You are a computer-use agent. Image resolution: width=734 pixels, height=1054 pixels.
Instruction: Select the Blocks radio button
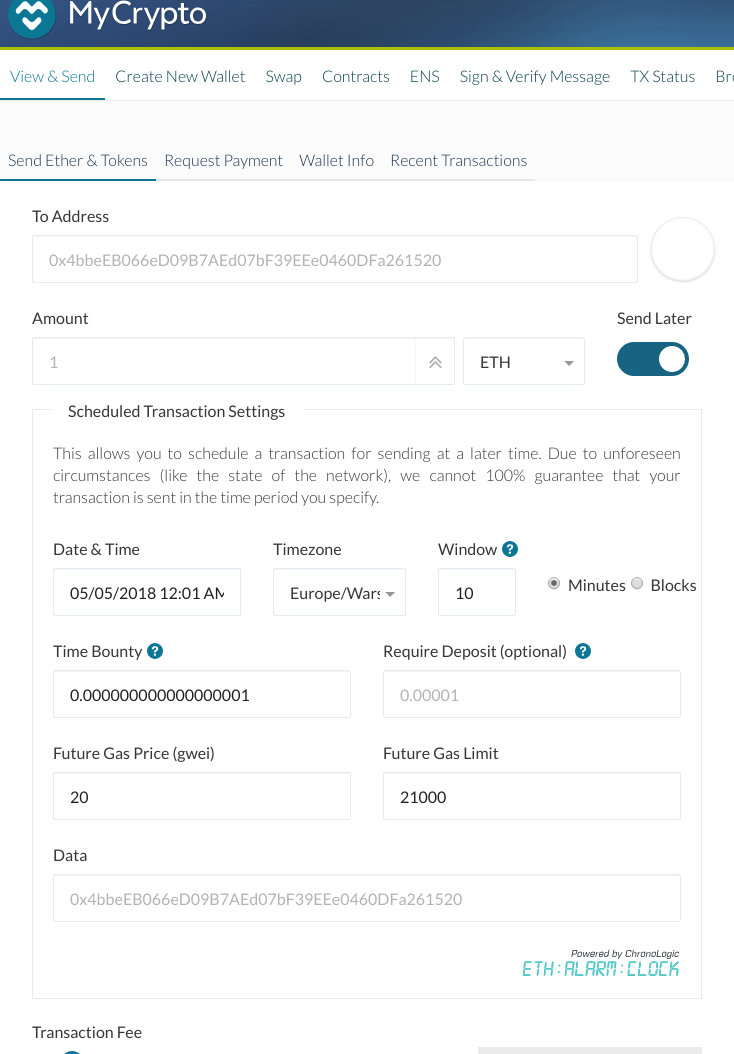pos(637,584)
